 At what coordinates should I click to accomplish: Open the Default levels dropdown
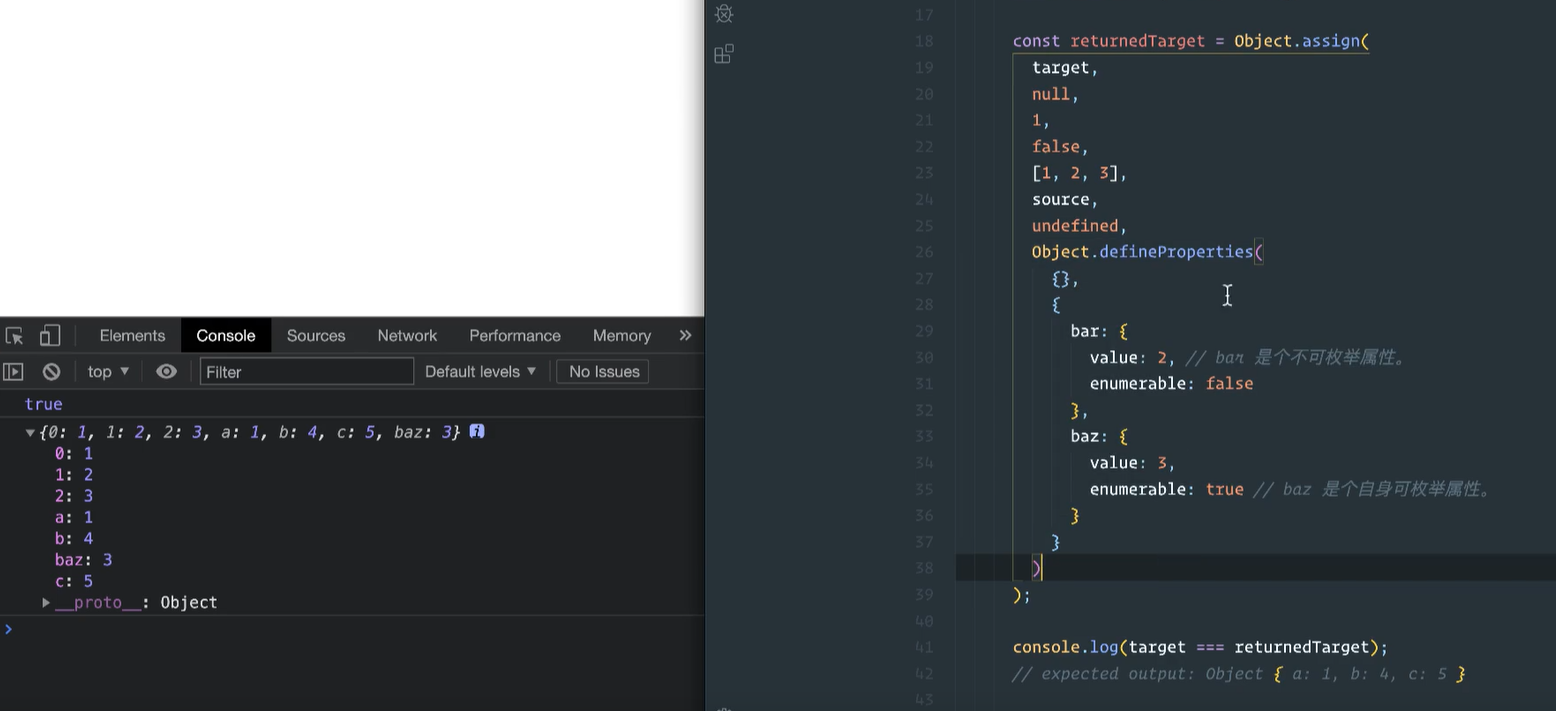[x=481, y=372]
